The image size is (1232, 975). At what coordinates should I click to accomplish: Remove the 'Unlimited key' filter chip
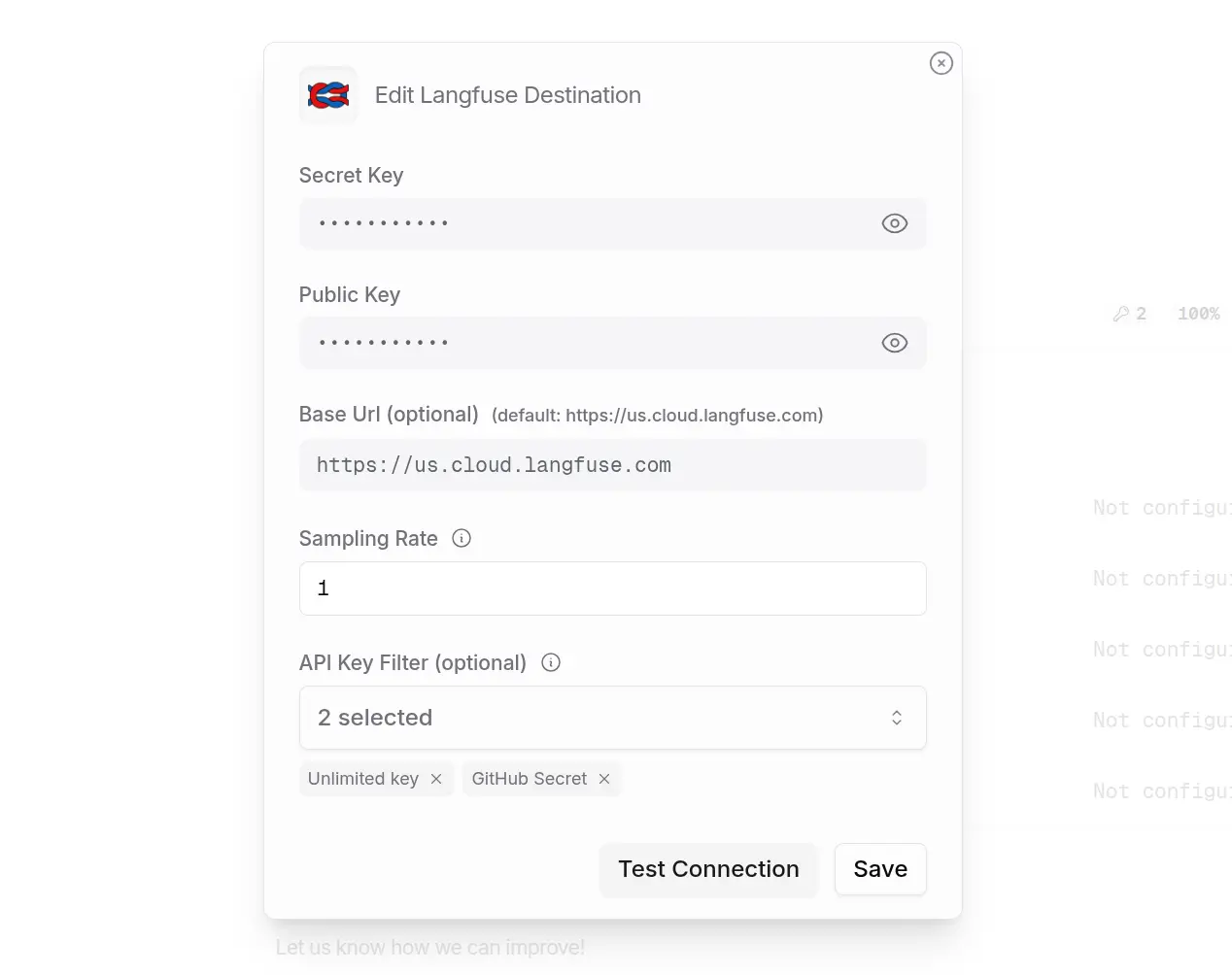click(435, 778)
